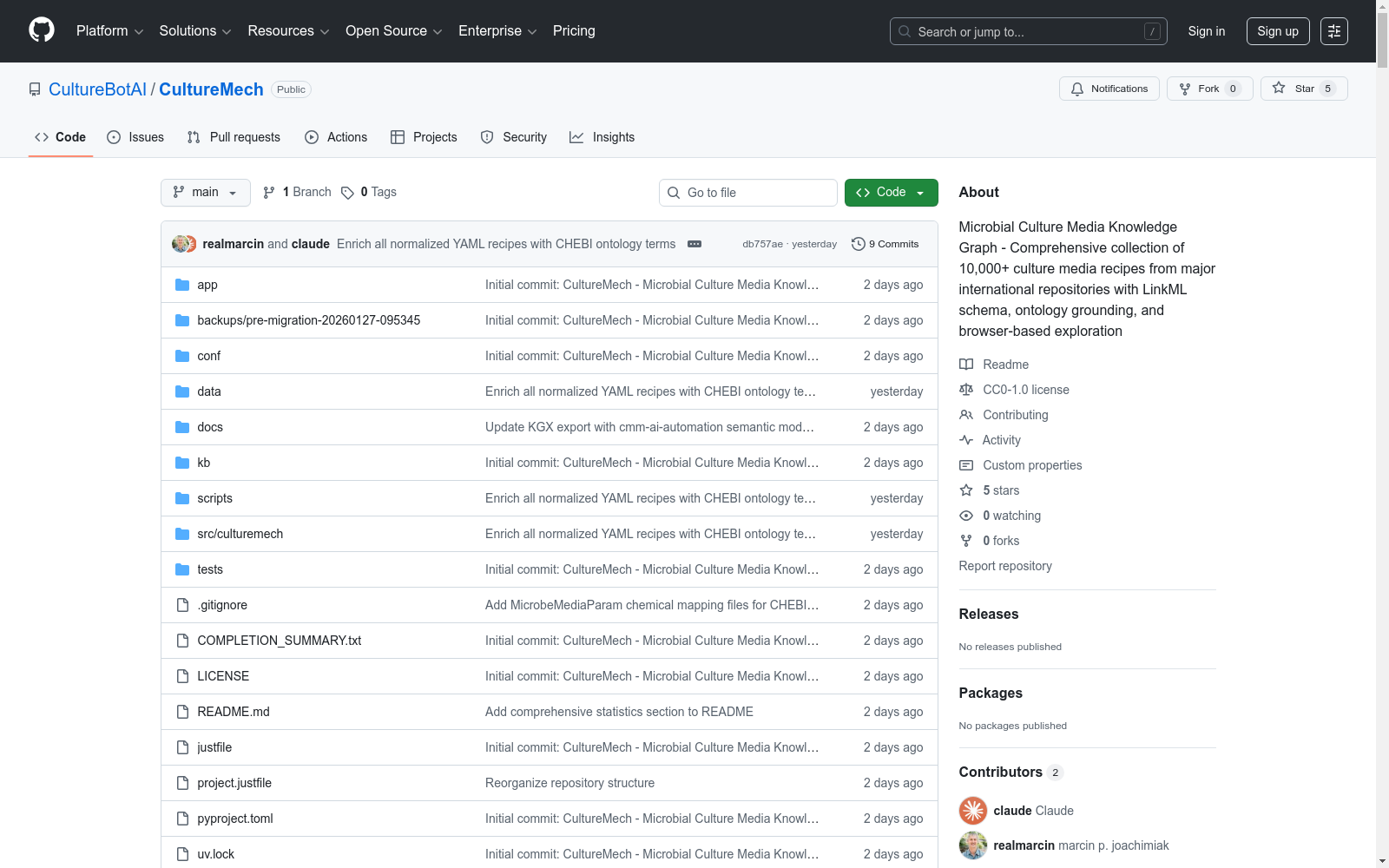Open Custom properties link
Viewport: 1389px width, 868px height.
[1021, 465]
